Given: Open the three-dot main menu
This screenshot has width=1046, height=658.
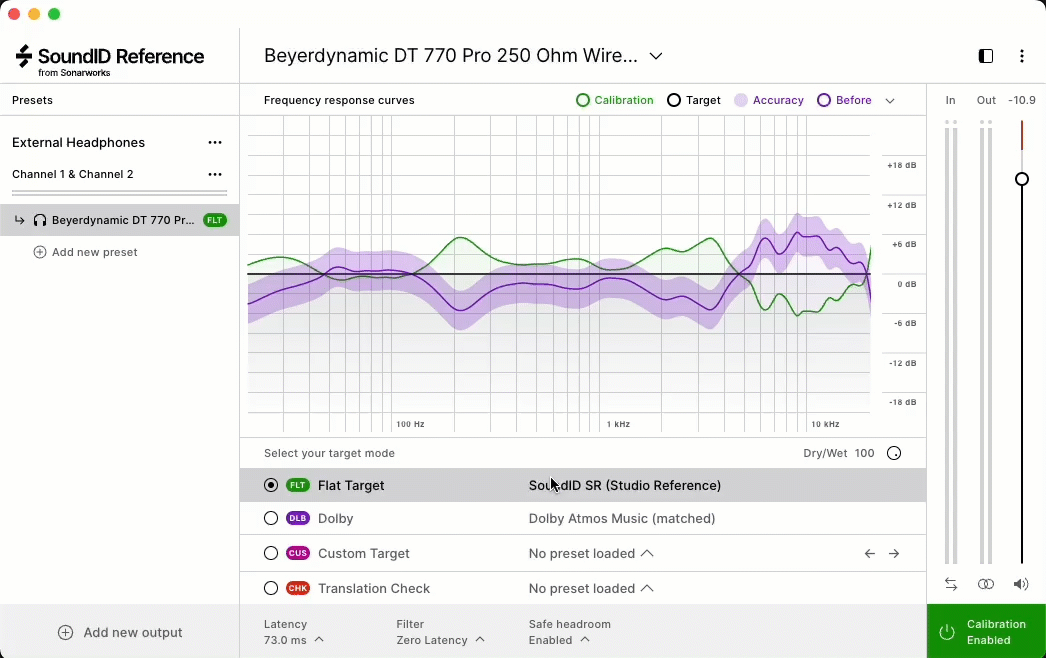Looking at the screenshot, I should (x=1021, y=56).
